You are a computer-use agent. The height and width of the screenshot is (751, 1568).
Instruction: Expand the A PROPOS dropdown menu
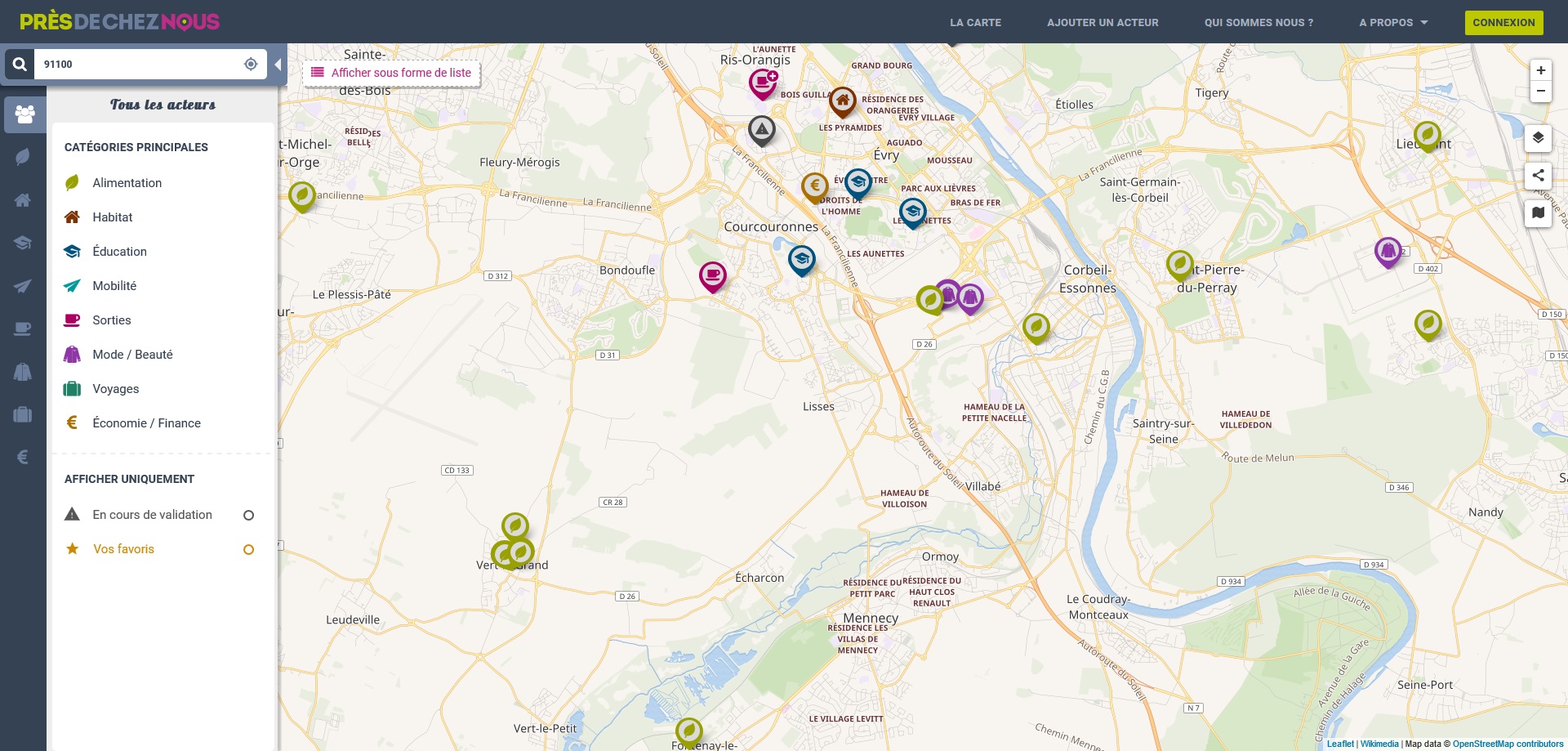point(1393,22)
